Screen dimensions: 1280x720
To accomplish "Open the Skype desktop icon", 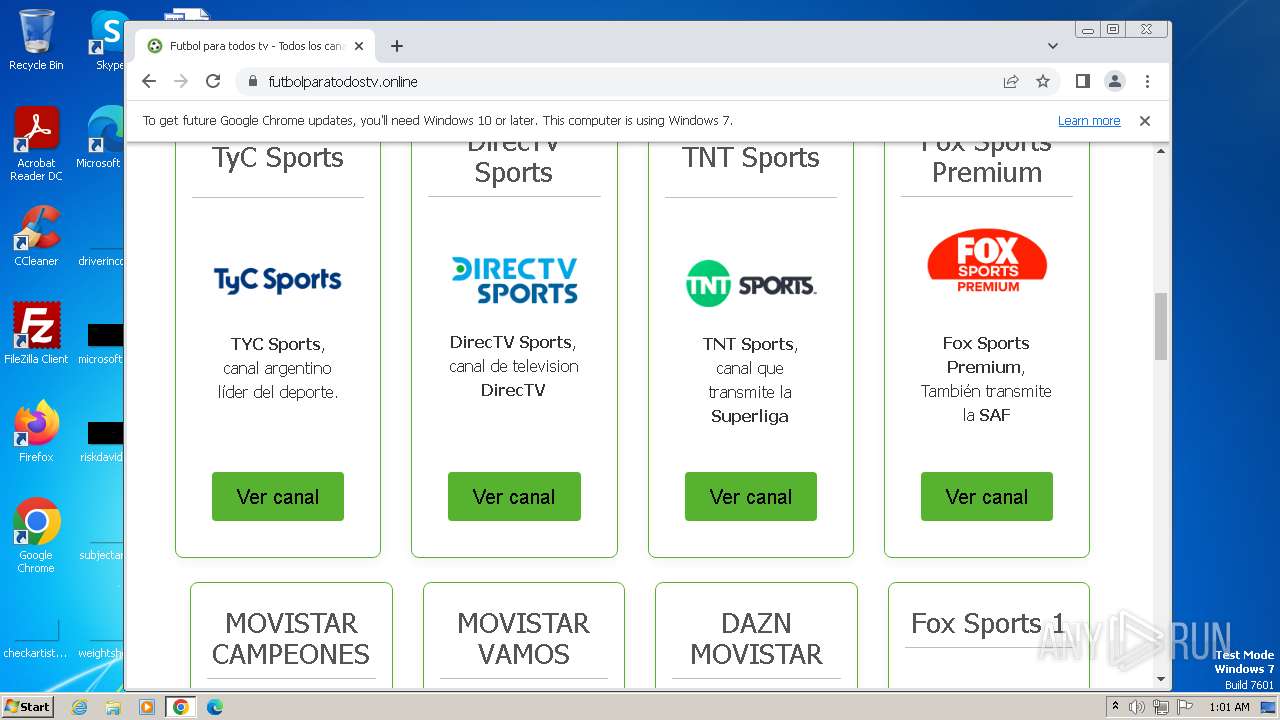I will coord(108,40).
